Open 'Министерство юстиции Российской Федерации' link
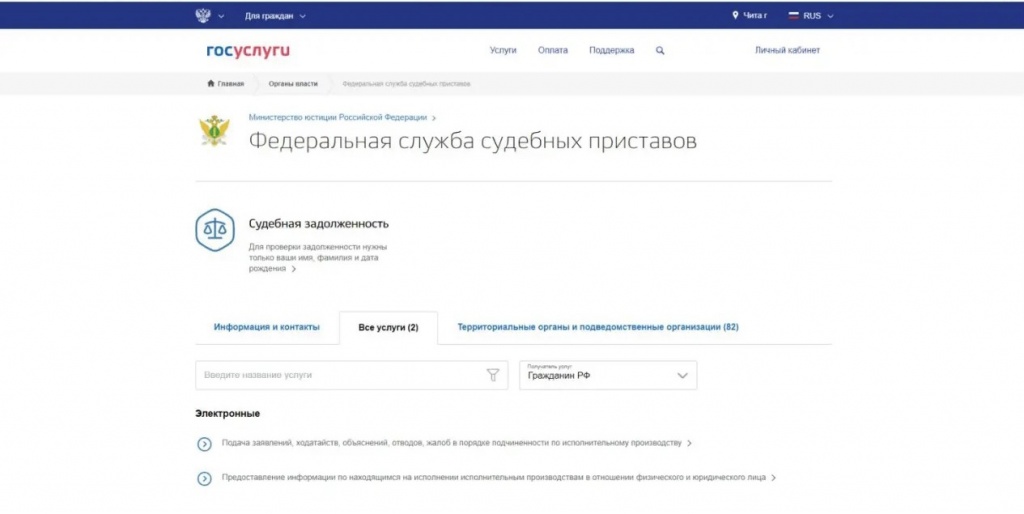The image size is (1024, 514). click(x=338, y=118)
